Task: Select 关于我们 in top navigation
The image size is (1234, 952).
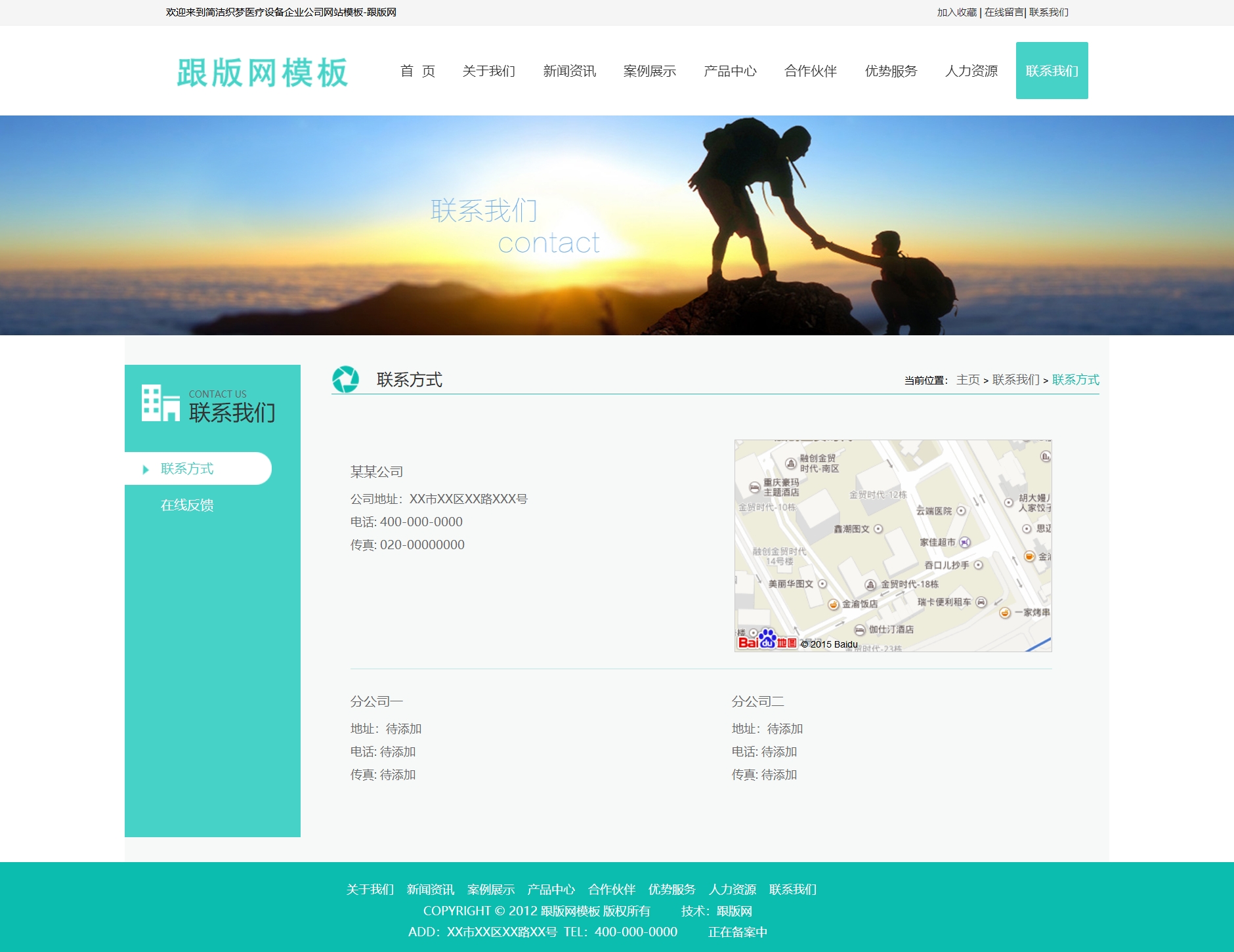Action: pos(489,71)
